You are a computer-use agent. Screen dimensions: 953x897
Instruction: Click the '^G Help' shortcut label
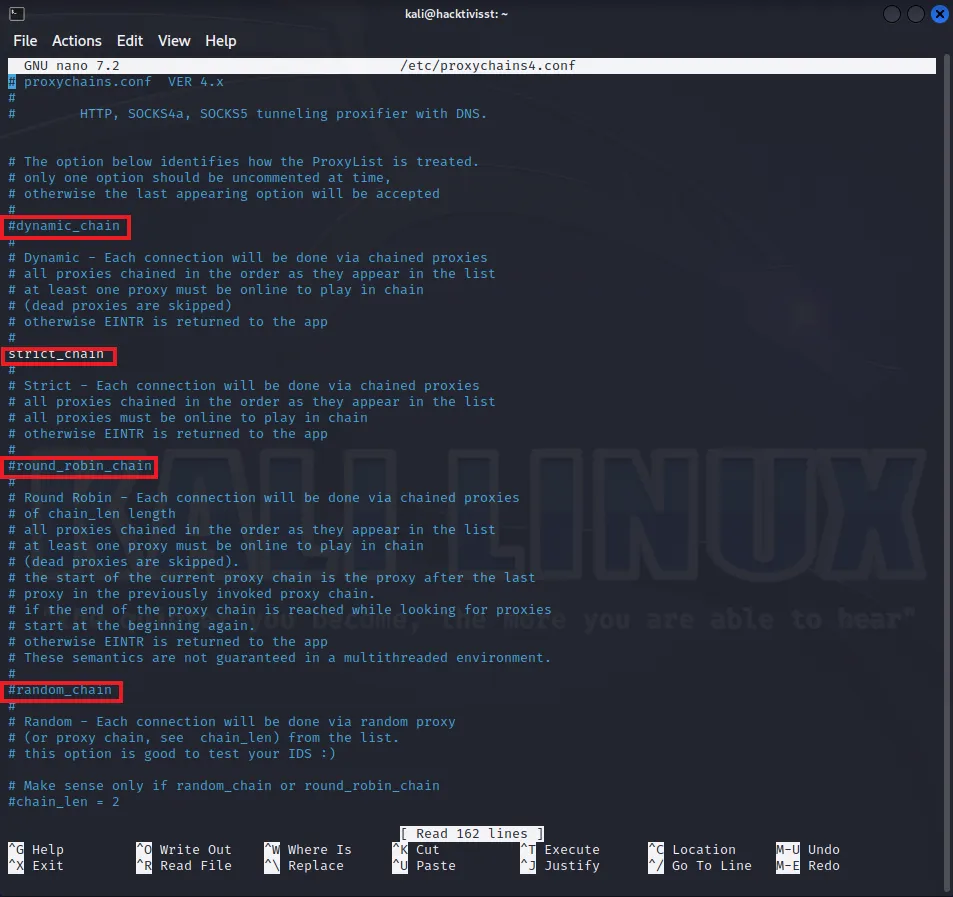pos(36,850)
